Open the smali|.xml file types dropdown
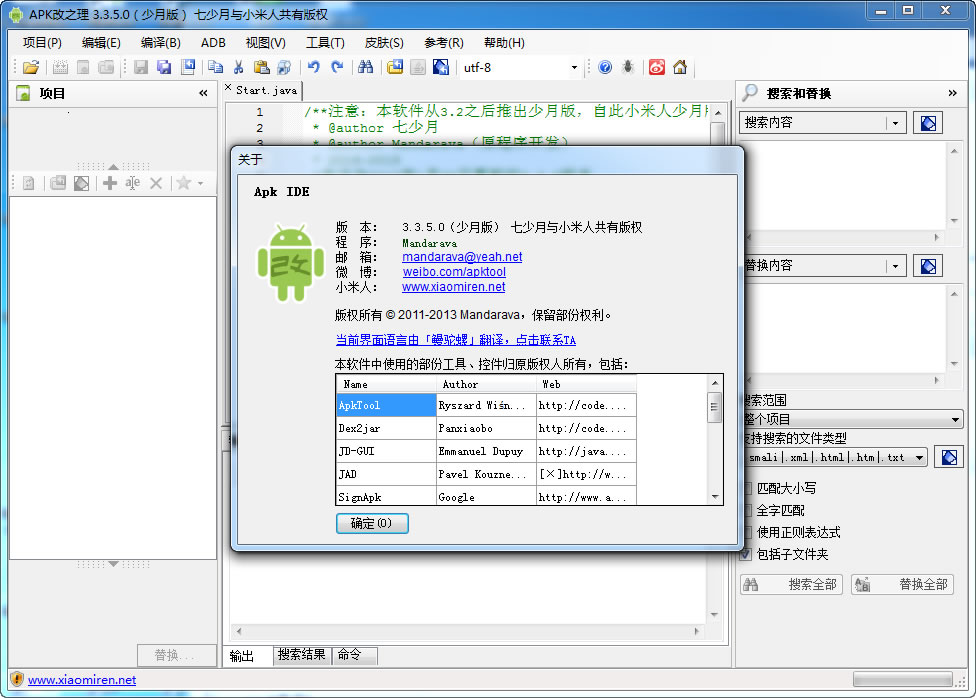This screenshot has width=976, height=698. click(x=919, y=458)
